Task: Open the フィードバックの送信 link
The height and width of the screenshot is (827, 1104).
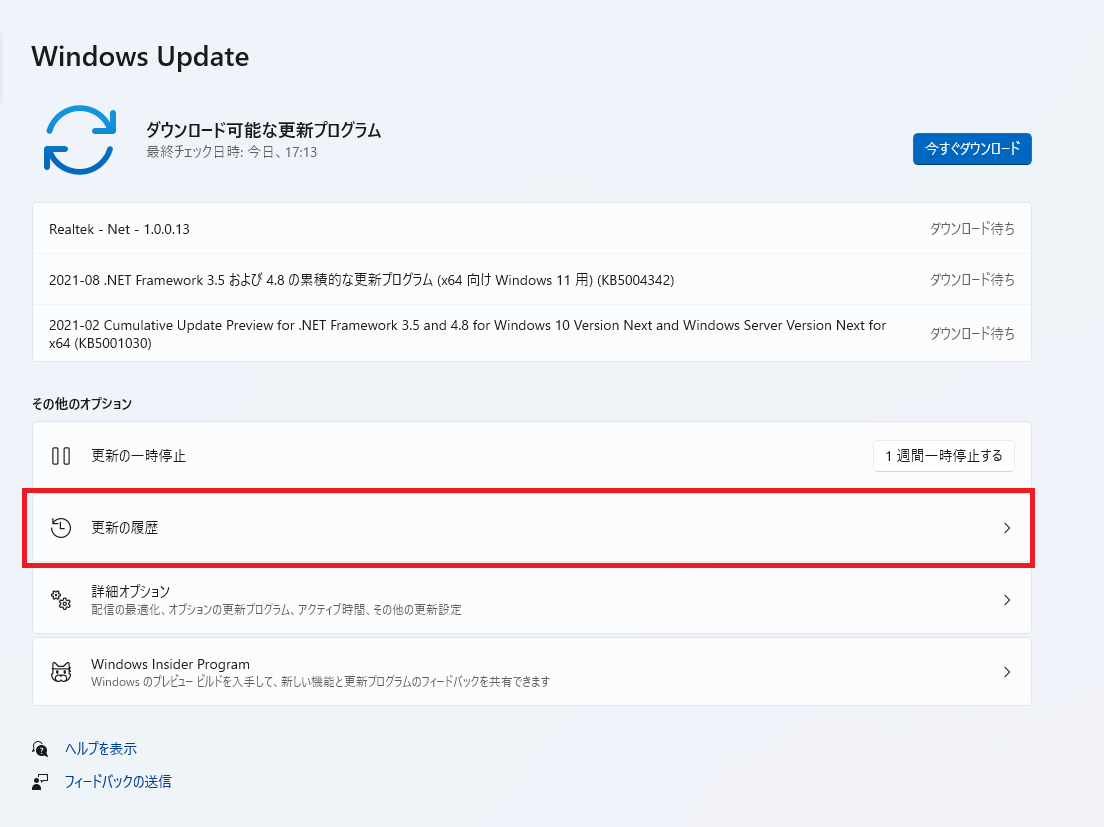Action: coord(118,782)
